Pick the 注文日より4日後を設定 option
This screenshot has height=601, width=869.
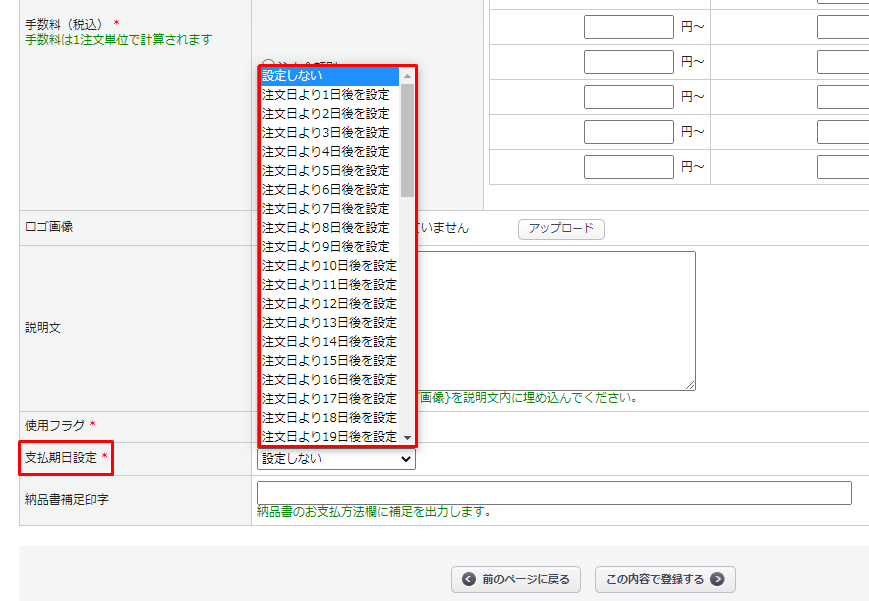pos(329,151)
